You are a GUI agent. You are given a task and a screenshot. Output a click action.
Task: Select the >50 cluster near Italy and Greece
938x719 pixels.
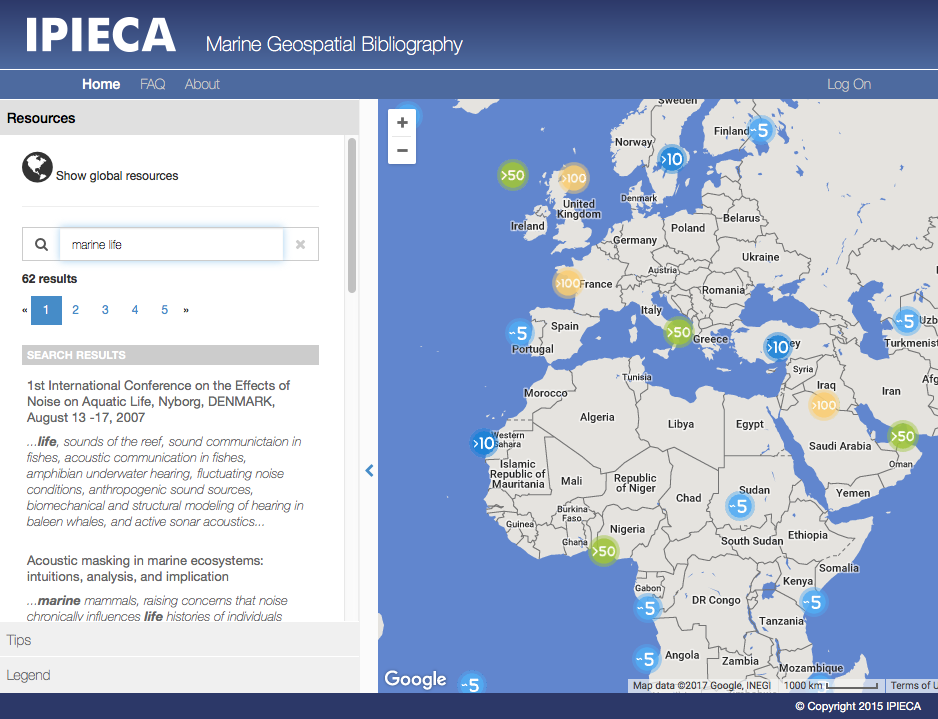pos(678,332)
